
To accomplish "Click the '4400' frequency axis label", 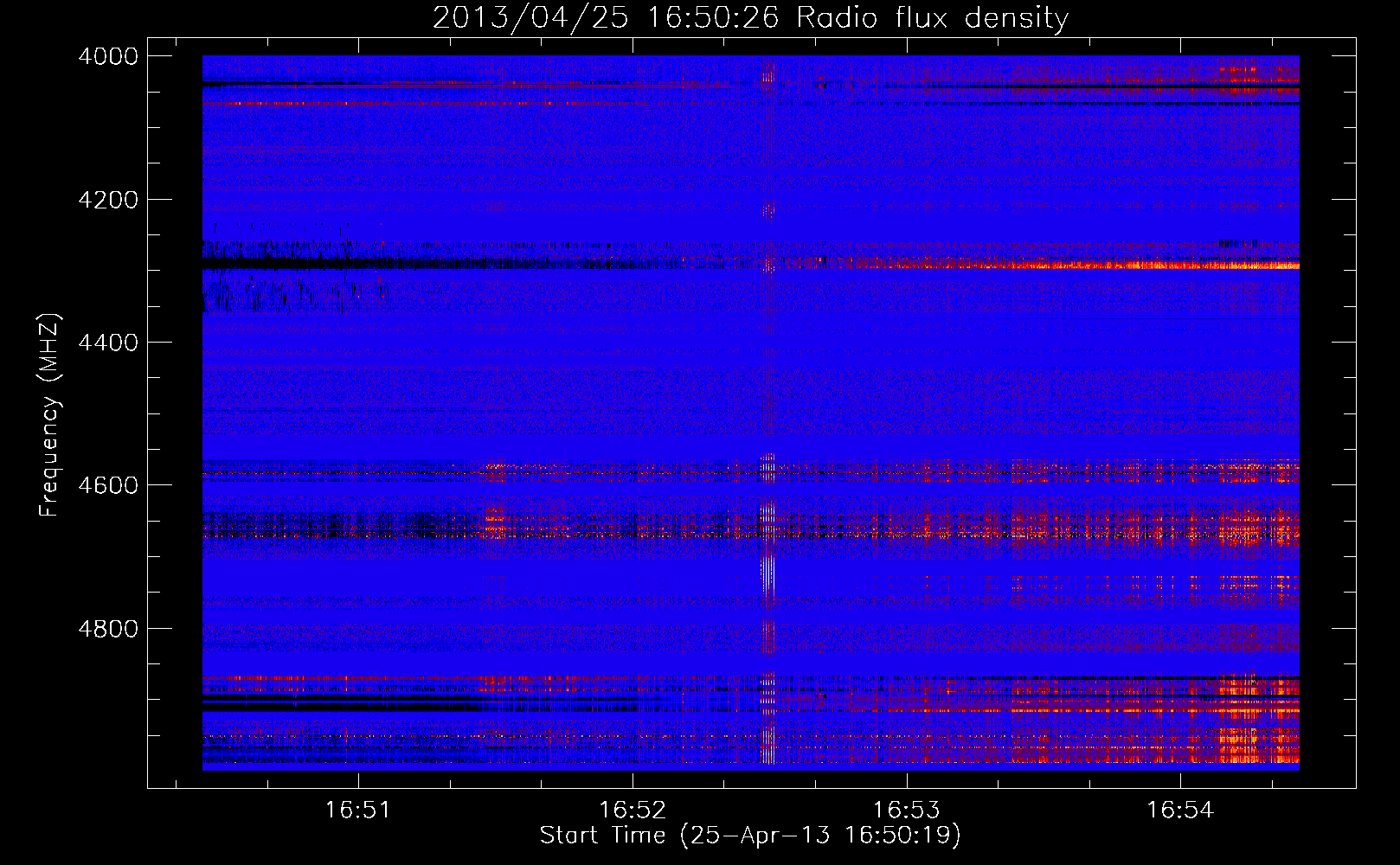I will 107,343.
